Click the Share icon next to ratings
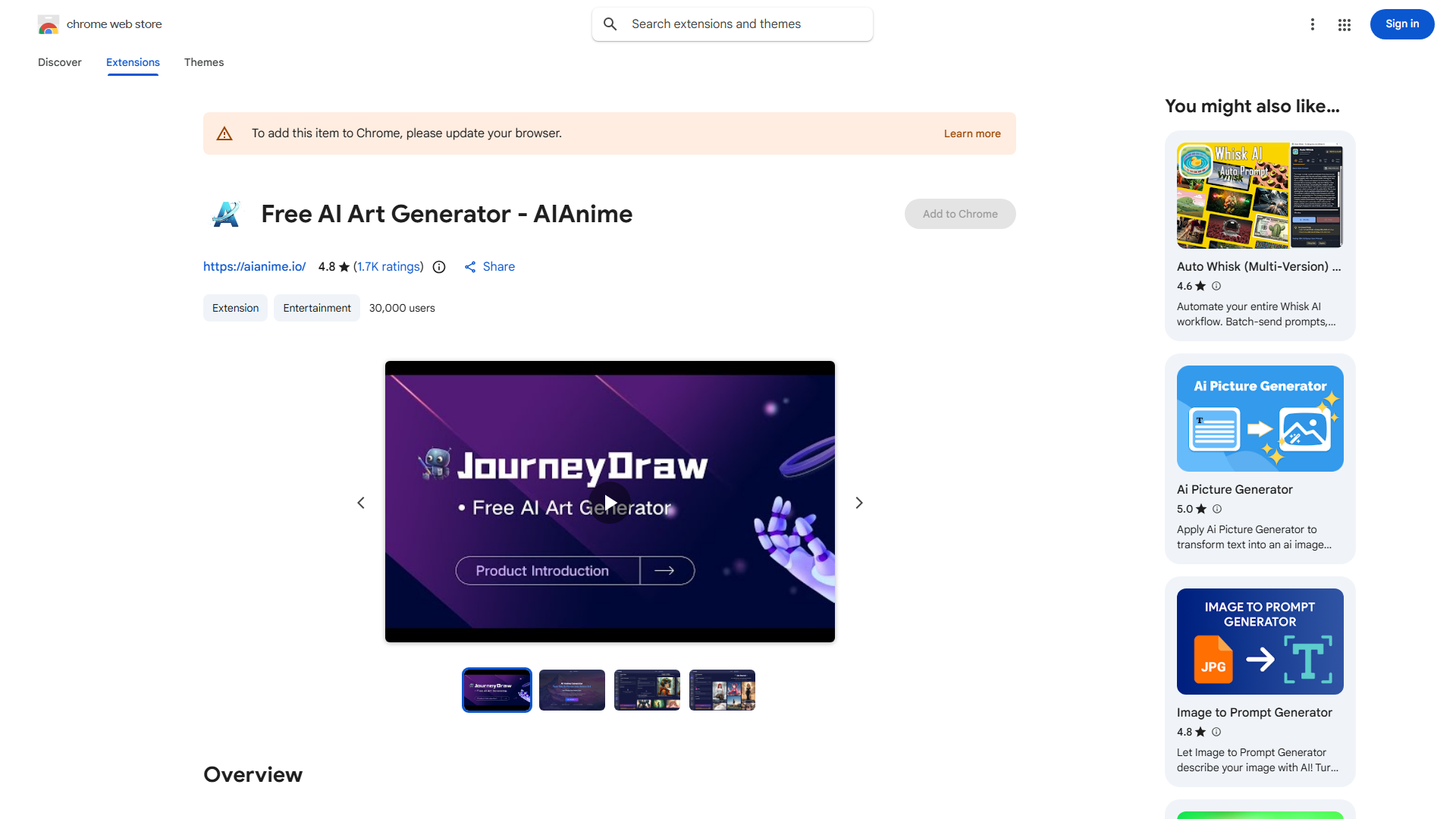1456x819 pixels. point(471,267)
